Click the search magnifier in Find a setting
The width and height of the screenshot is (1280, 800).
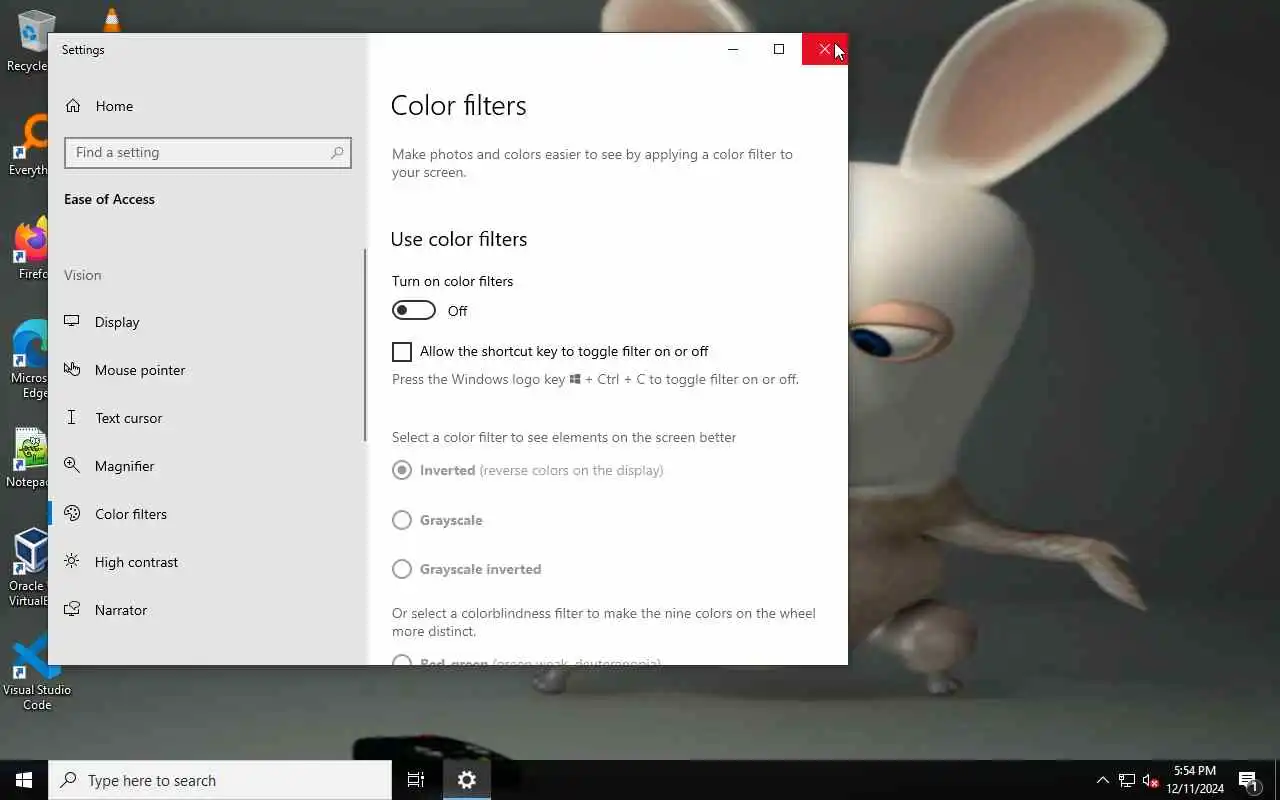(x=337, y=153)
